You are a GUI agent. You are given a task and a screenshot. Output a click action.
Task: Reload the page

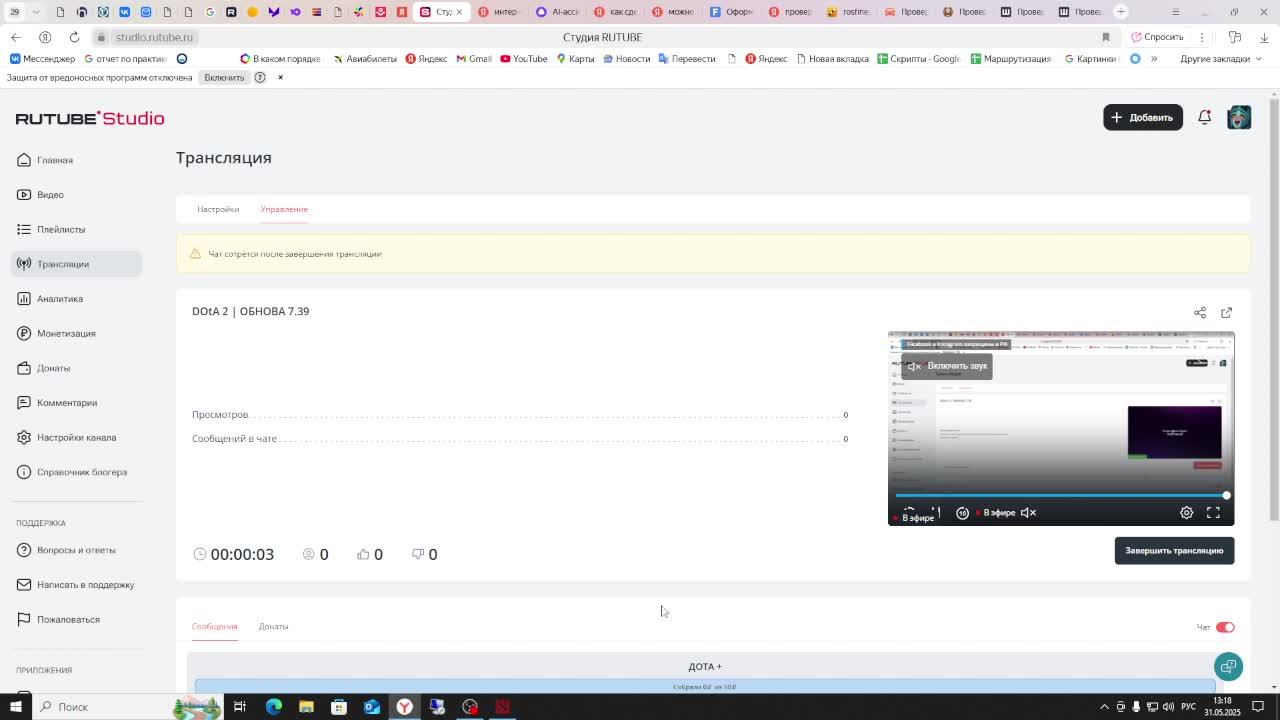(74, 37)
